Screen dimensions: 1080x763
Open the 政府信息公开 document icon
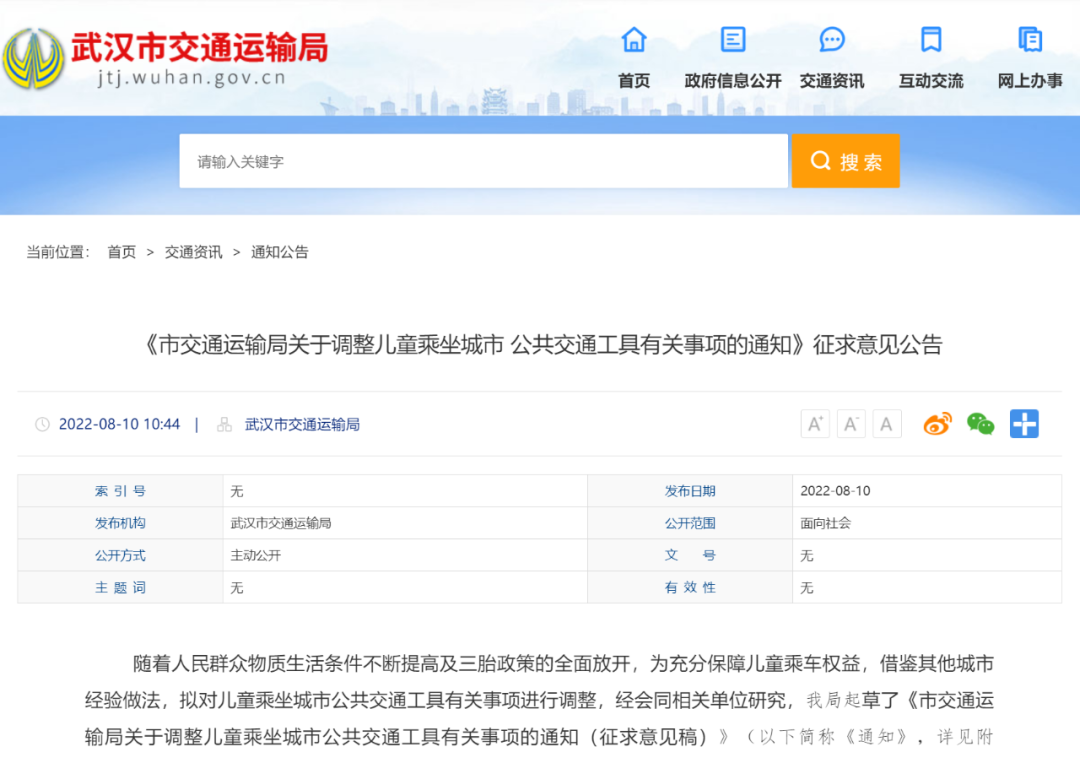click(733, 40)
